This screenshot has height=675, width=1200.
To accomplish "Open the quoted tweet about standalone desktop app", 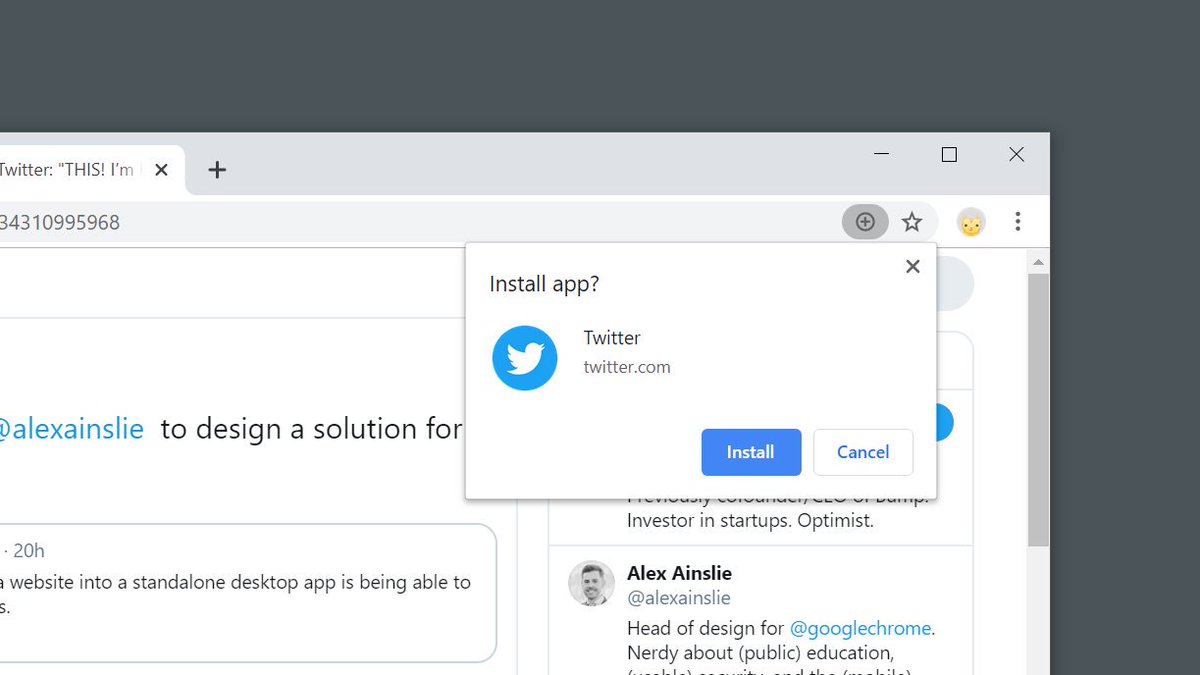I will (248, 593).
